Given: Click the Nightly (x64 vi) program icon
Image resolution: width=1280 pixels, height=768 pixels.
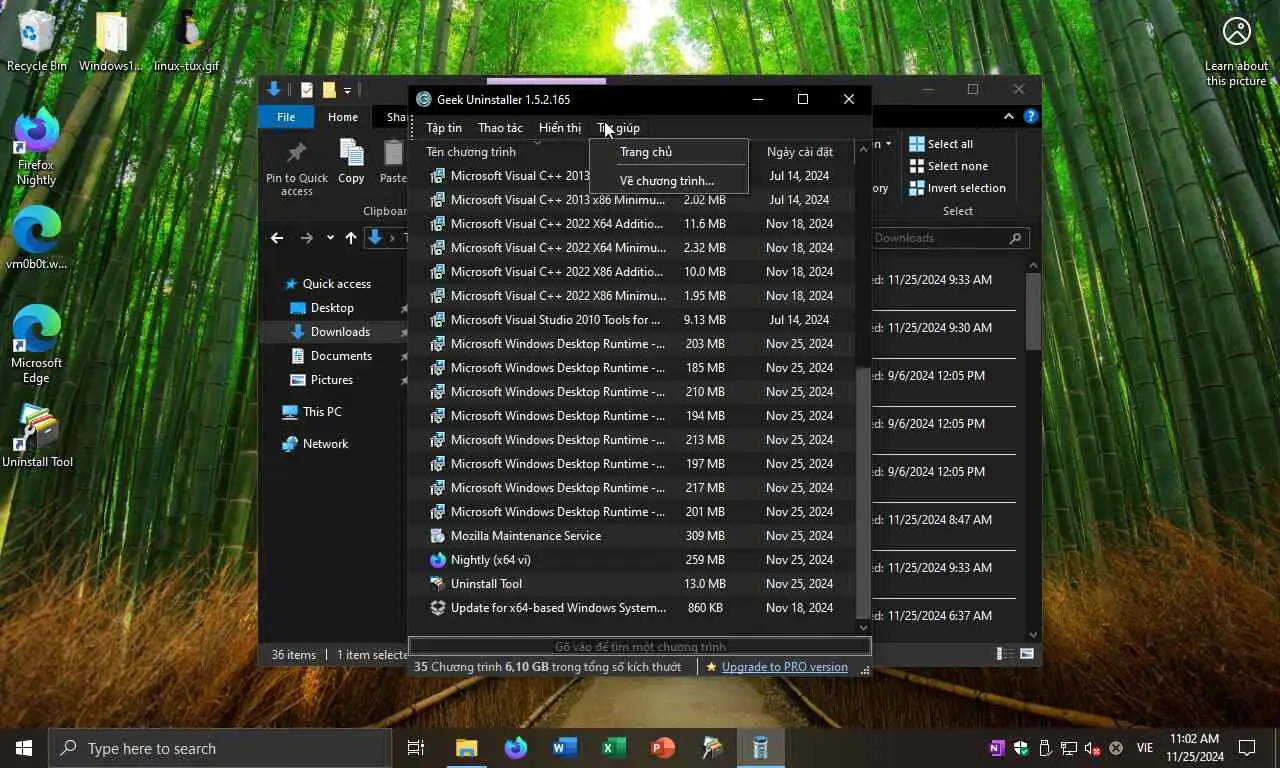Looking at the screenshot, I should click(437, 560).
